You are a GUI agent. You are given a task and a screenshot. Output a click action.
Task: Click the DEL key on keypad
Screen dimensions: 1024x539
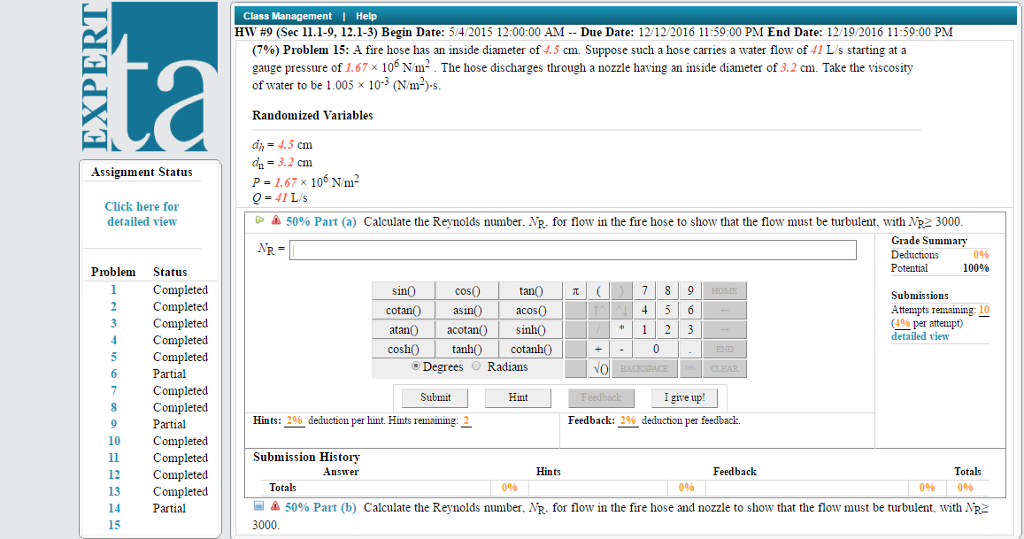click(690, 369)
